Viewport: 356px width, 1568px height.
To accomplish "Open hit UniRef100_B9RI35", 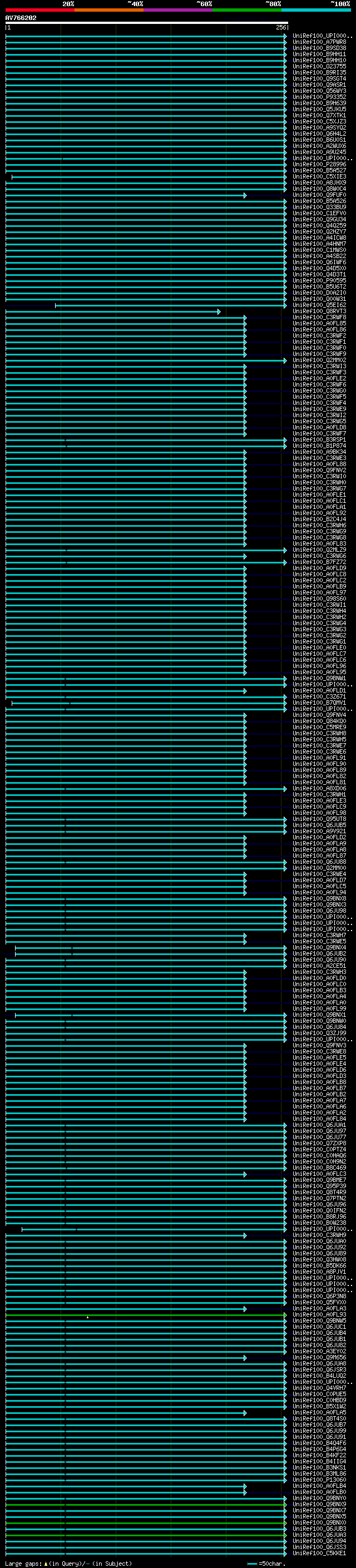I will 319,72.
